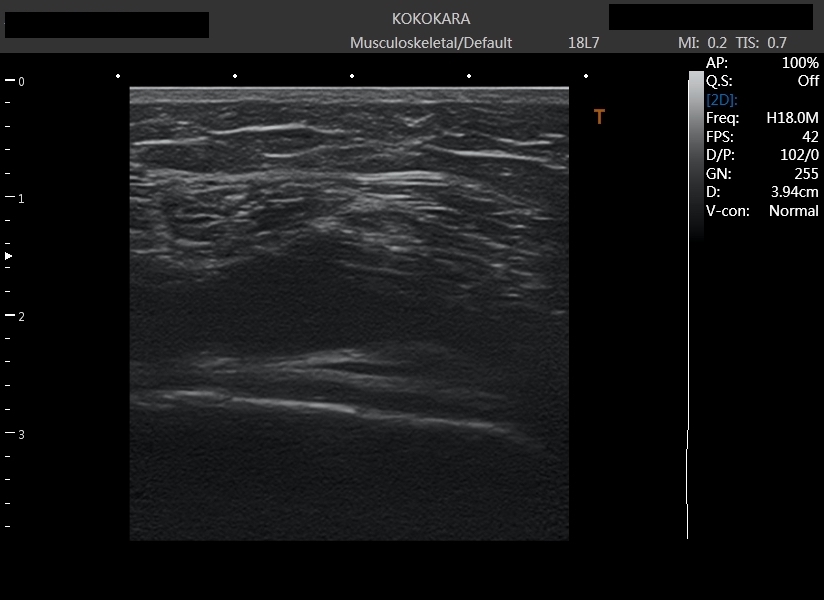Click the 2 cm depth scale marker

pyautogui.click(x=15, y=316)
